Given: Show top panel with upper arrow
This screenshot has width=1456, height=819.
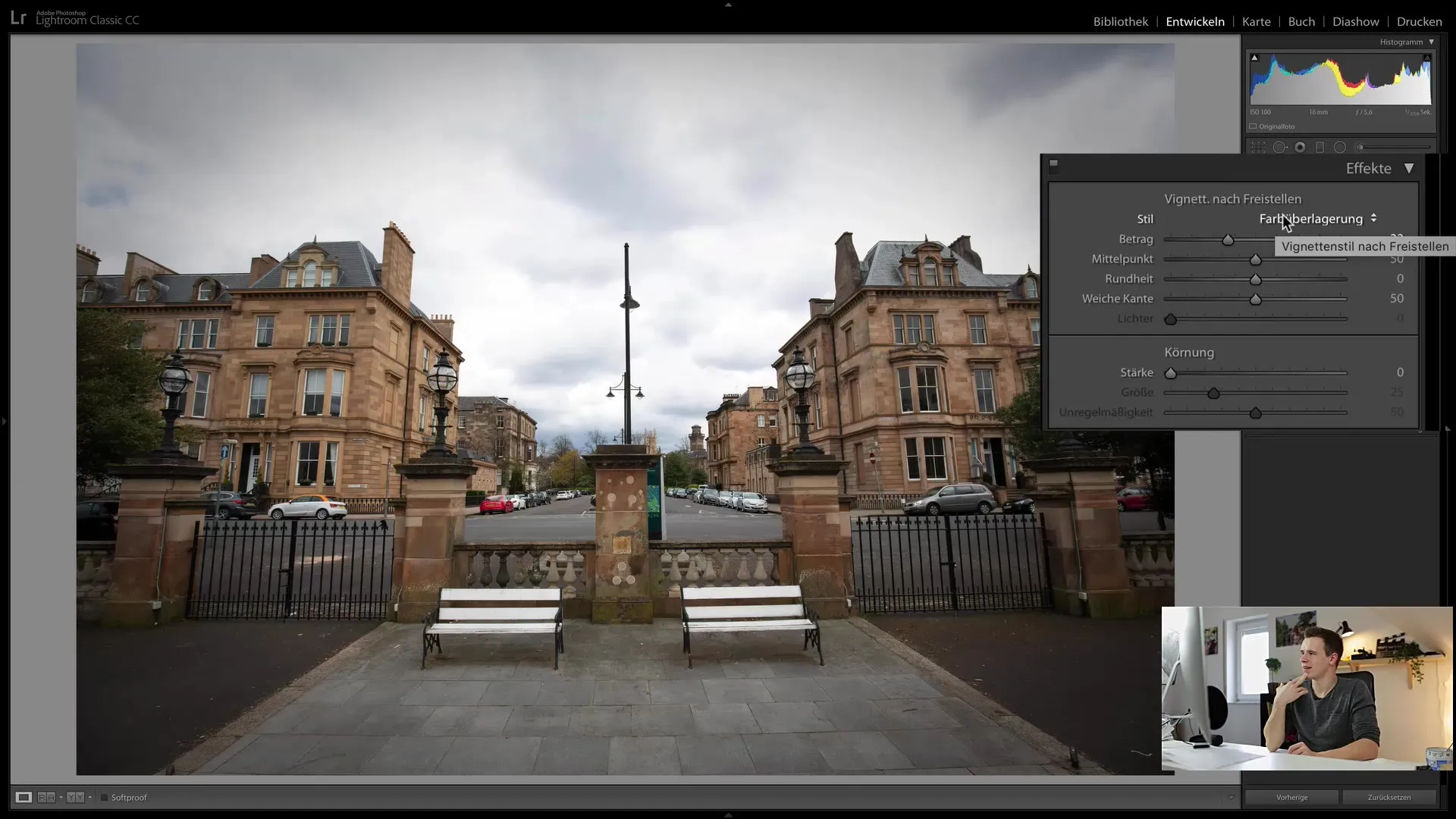Looking at the screenshot, I should tap(728, 5).
